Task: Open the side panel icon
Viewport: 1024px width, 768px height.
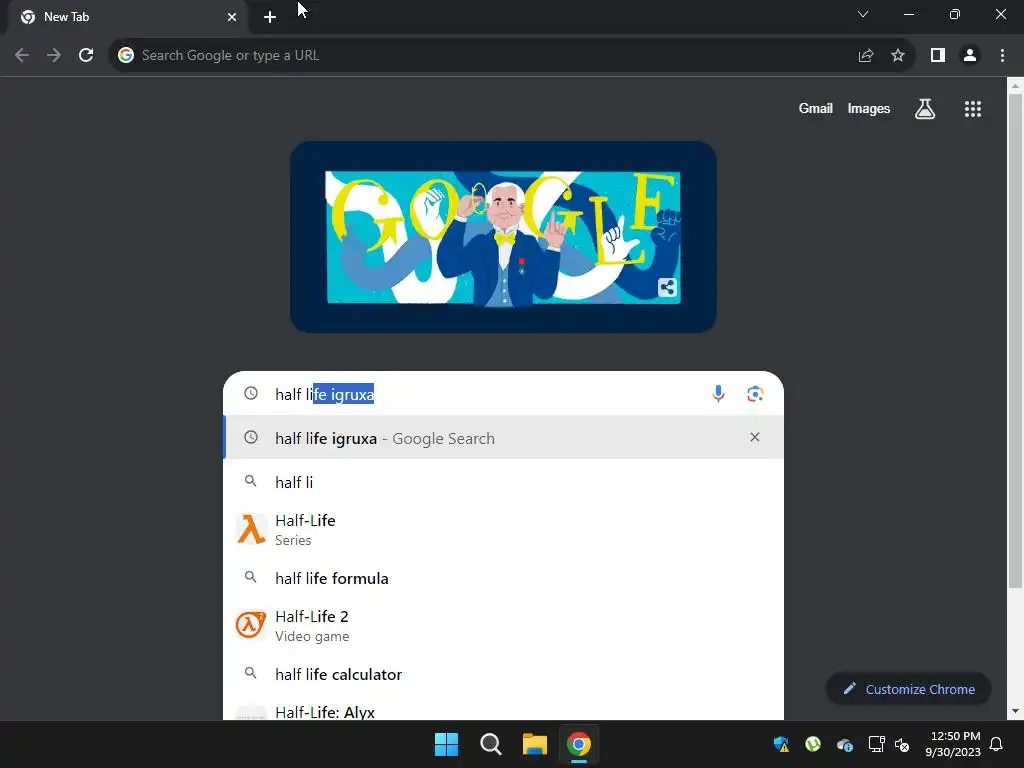Action: [938, 56]
